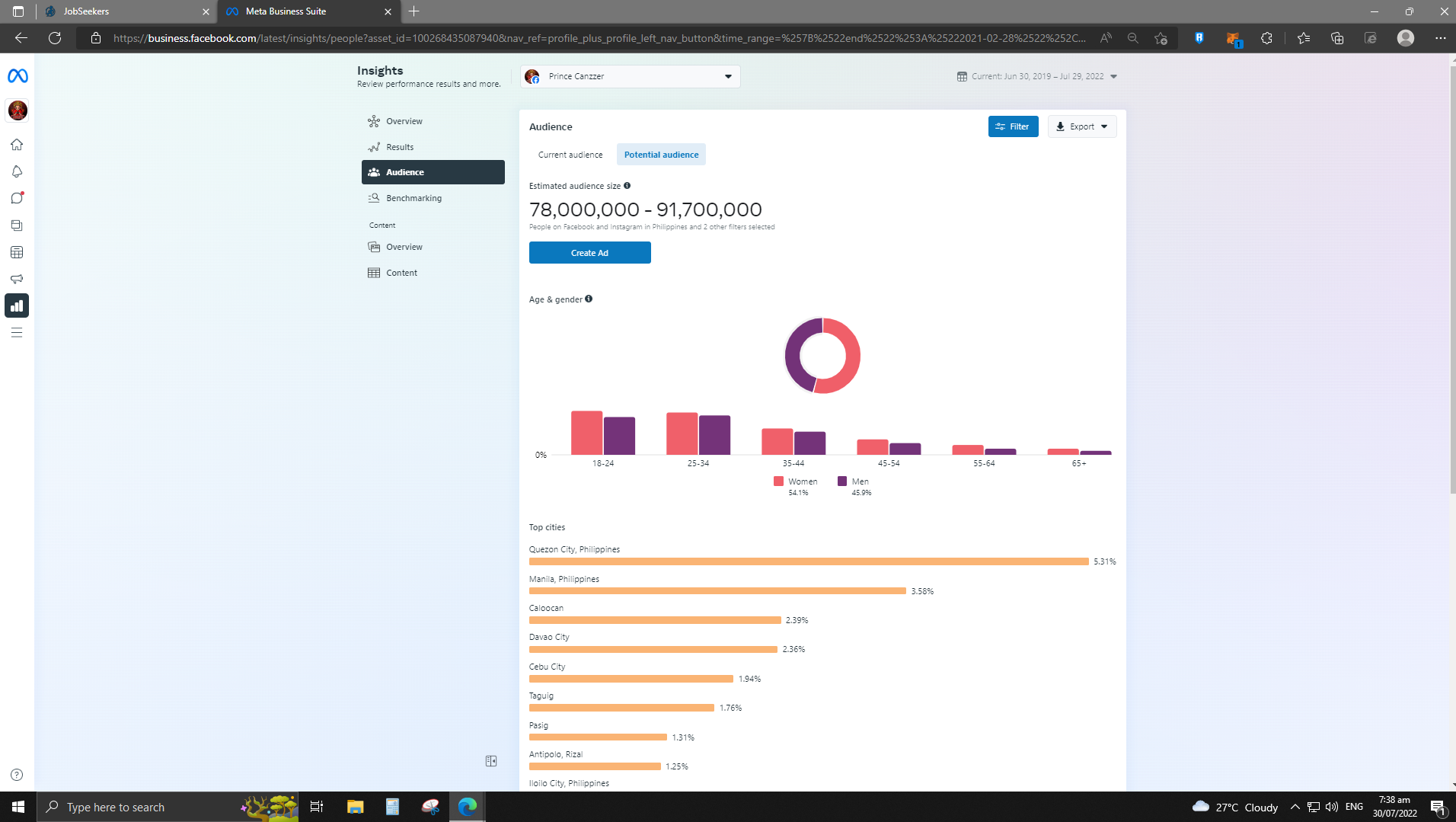This screenshot has height=822, width=1456.
Task: Refresh the page with the reload icon
Action: 55,38
